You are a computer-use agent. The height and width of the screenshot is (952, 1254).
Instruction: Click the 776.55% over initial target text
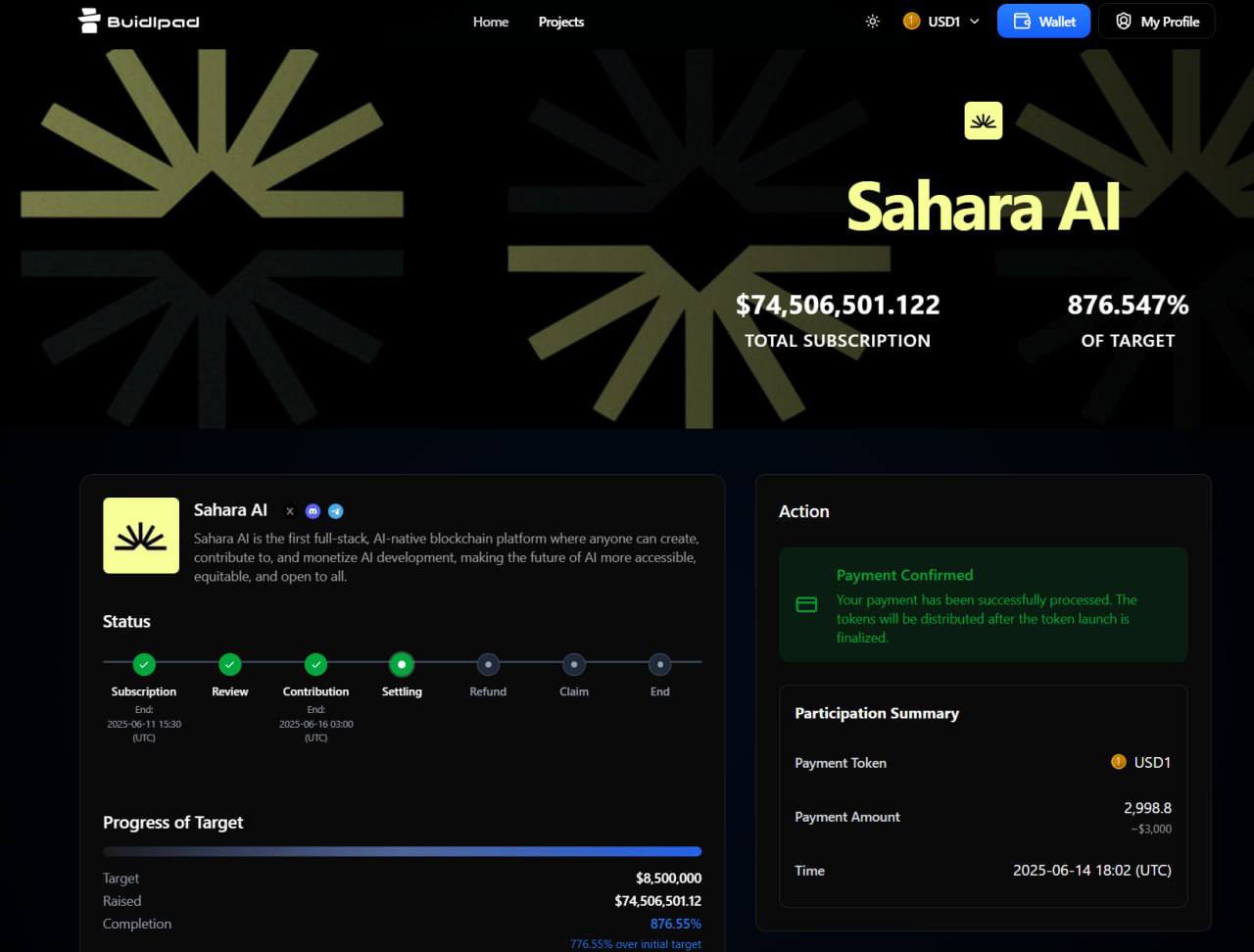tap(636, 944)
